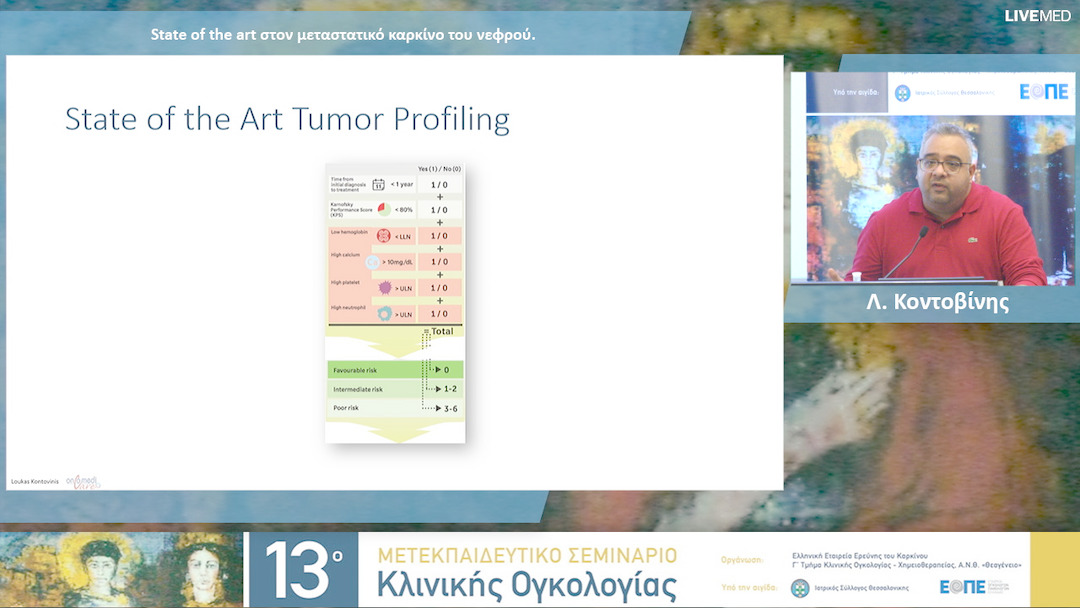
Task: Click the 'State of the Art Tumor Profiling' heading
Action: [287, 119]
